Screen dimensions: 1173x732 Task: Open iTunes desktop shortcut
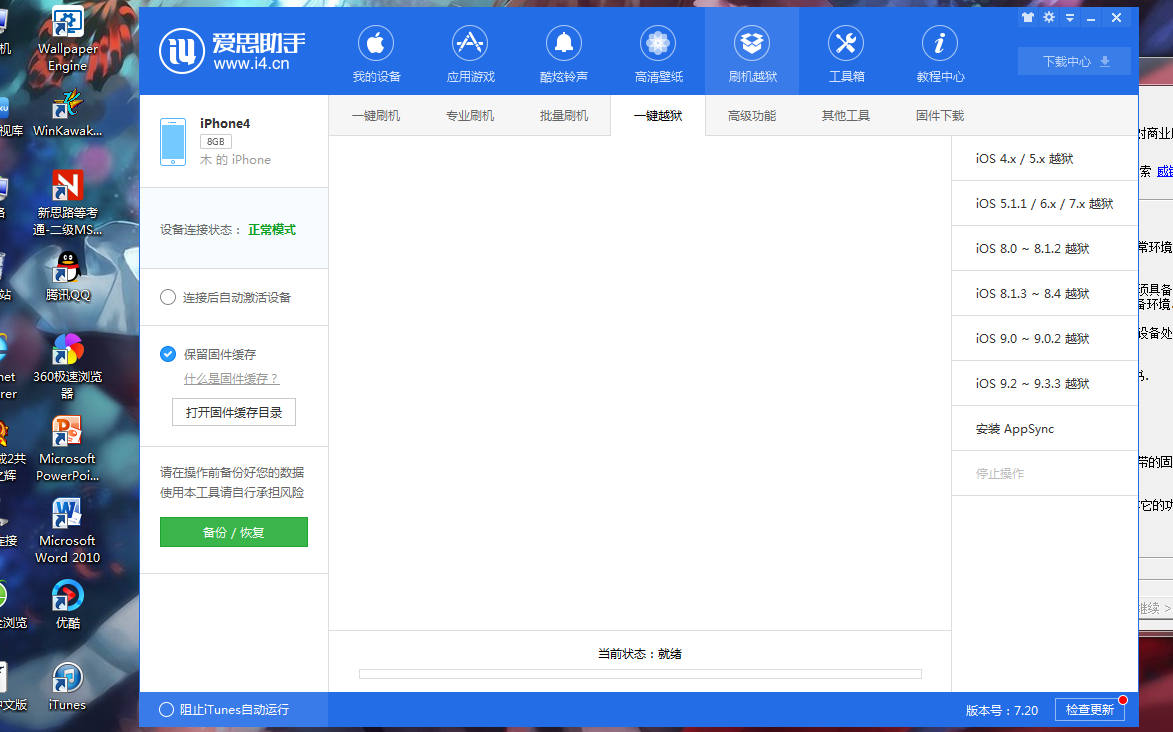point(67,687)
